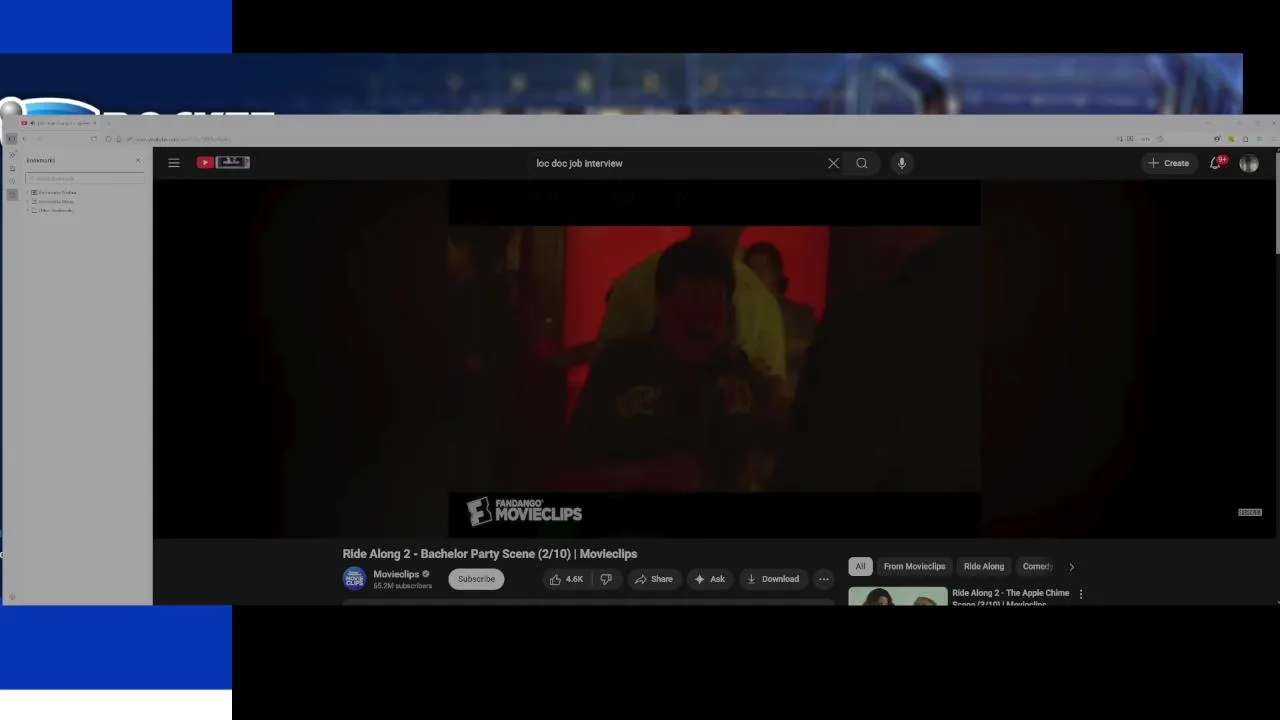
Task: Open a new browser tab
Action: [108, 123]
